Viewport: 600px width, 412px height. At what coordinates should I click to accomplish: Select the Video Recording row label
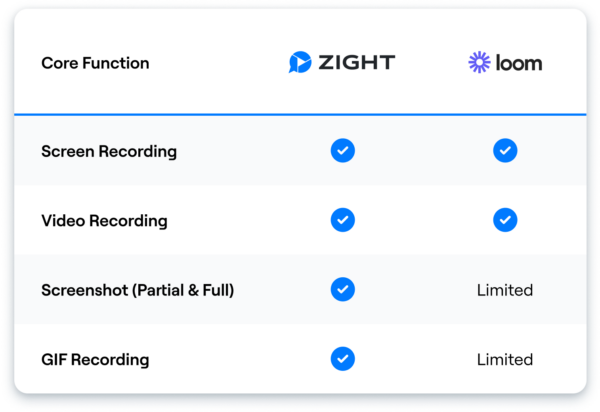click(104, 220)
